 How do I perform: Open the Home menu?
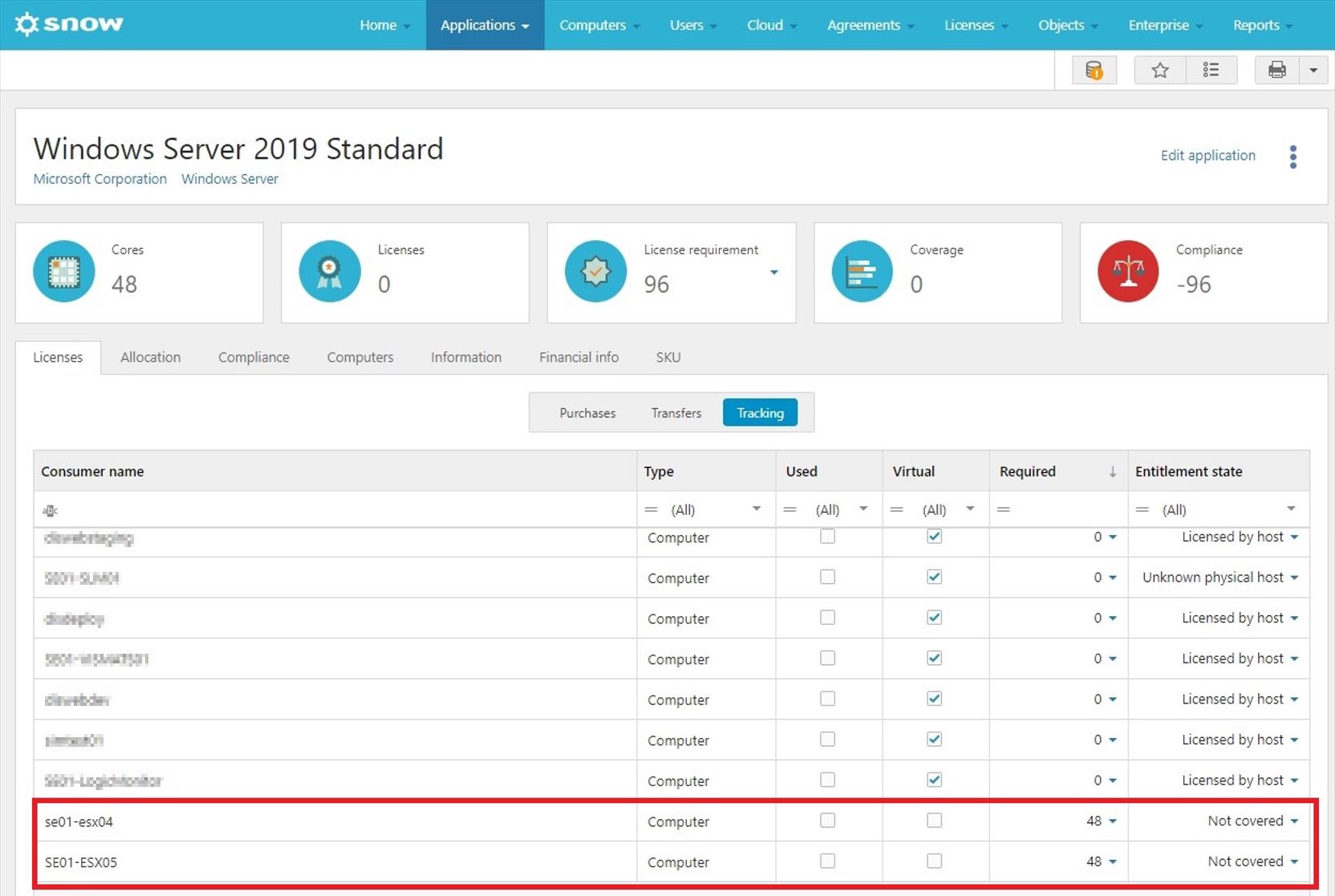point(385,25)
